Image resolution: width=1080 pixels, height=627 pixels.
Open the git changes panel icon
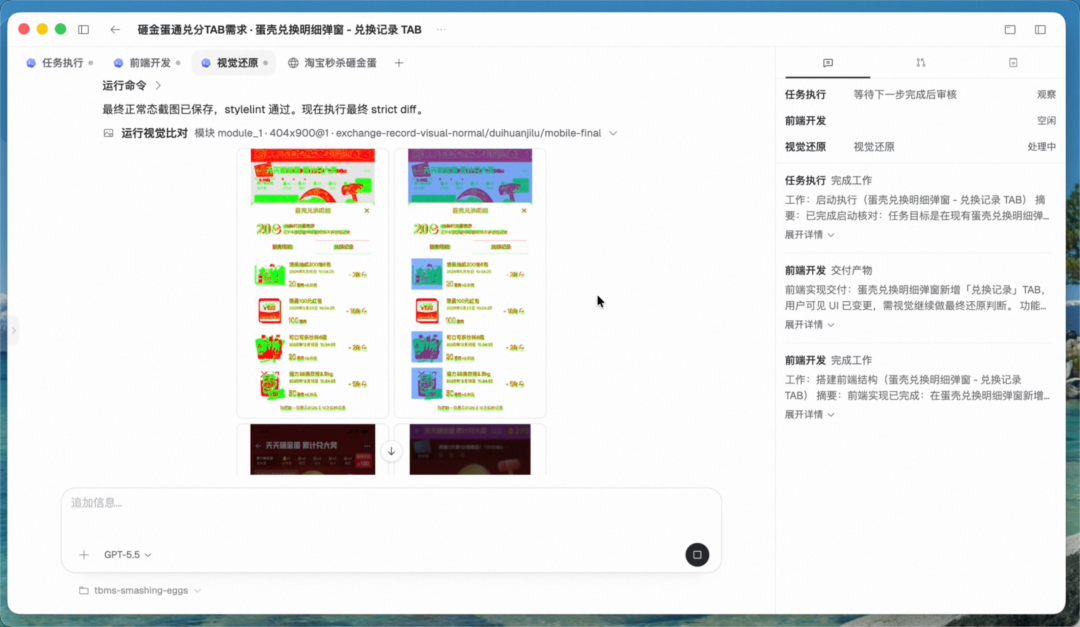tap(921, 63)
